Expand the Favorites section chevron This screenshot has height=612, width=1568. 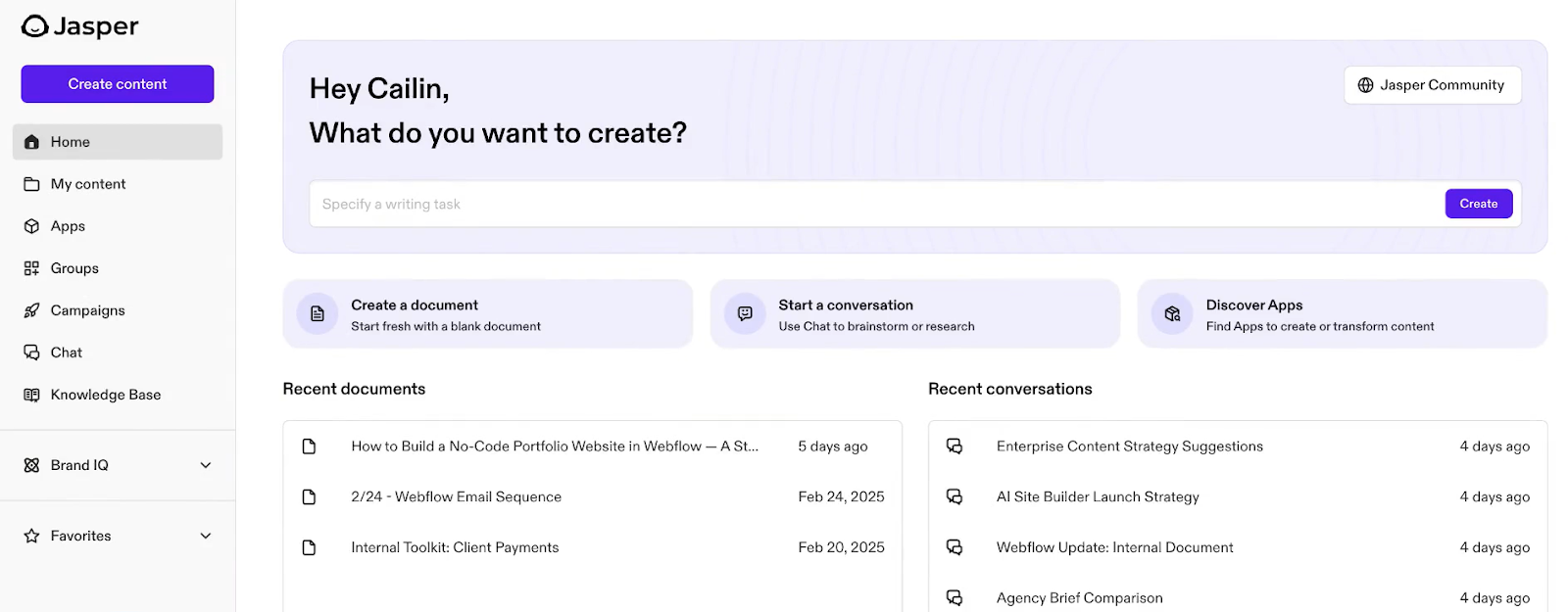pos(206,536)
